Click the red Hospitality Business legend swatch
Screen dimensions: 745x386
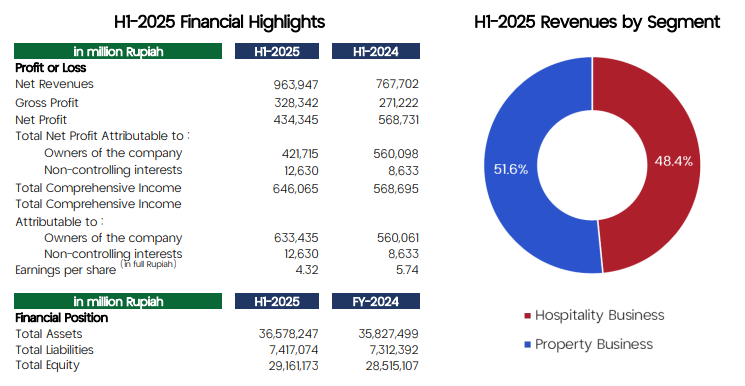527,316
